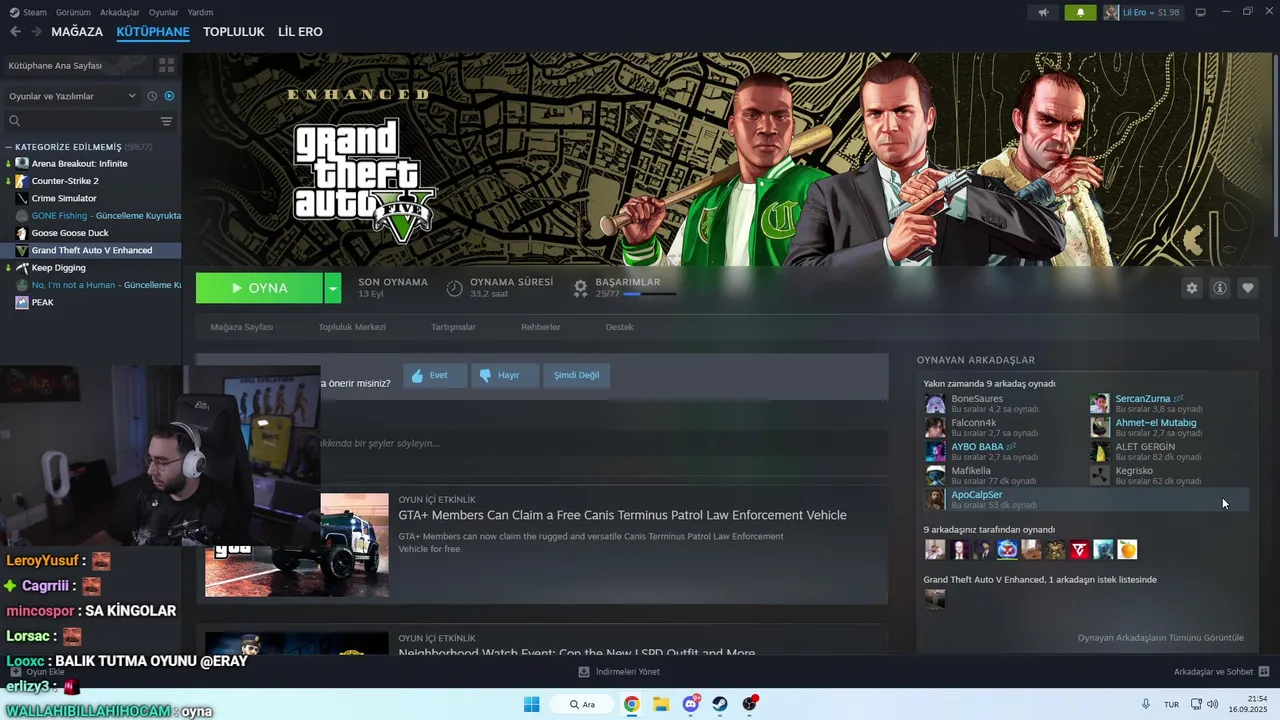Go to TOPLULUK section
This screenshot has height=720, width=1280.
[234, 31]
